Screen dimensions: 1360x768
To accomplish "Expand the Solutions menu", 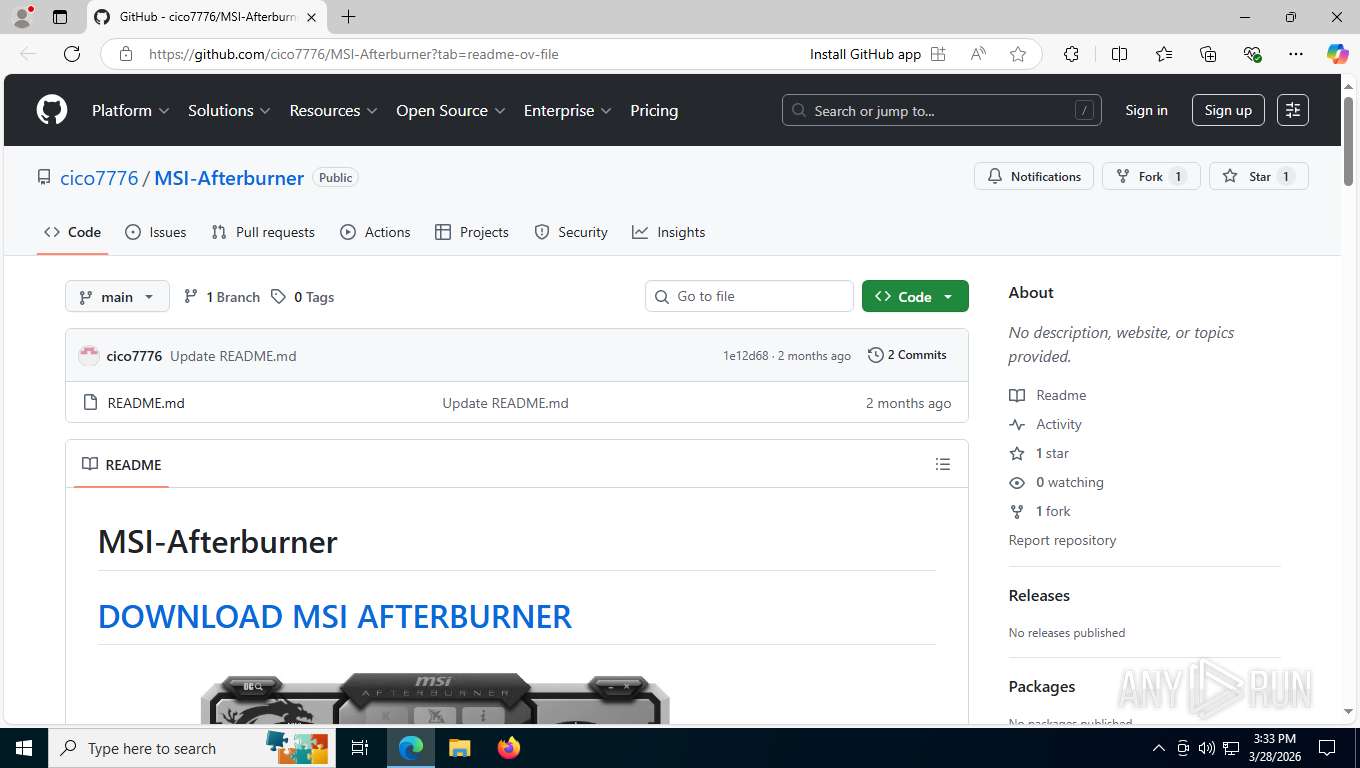I will pyautogui.click(x=229, y=110).
